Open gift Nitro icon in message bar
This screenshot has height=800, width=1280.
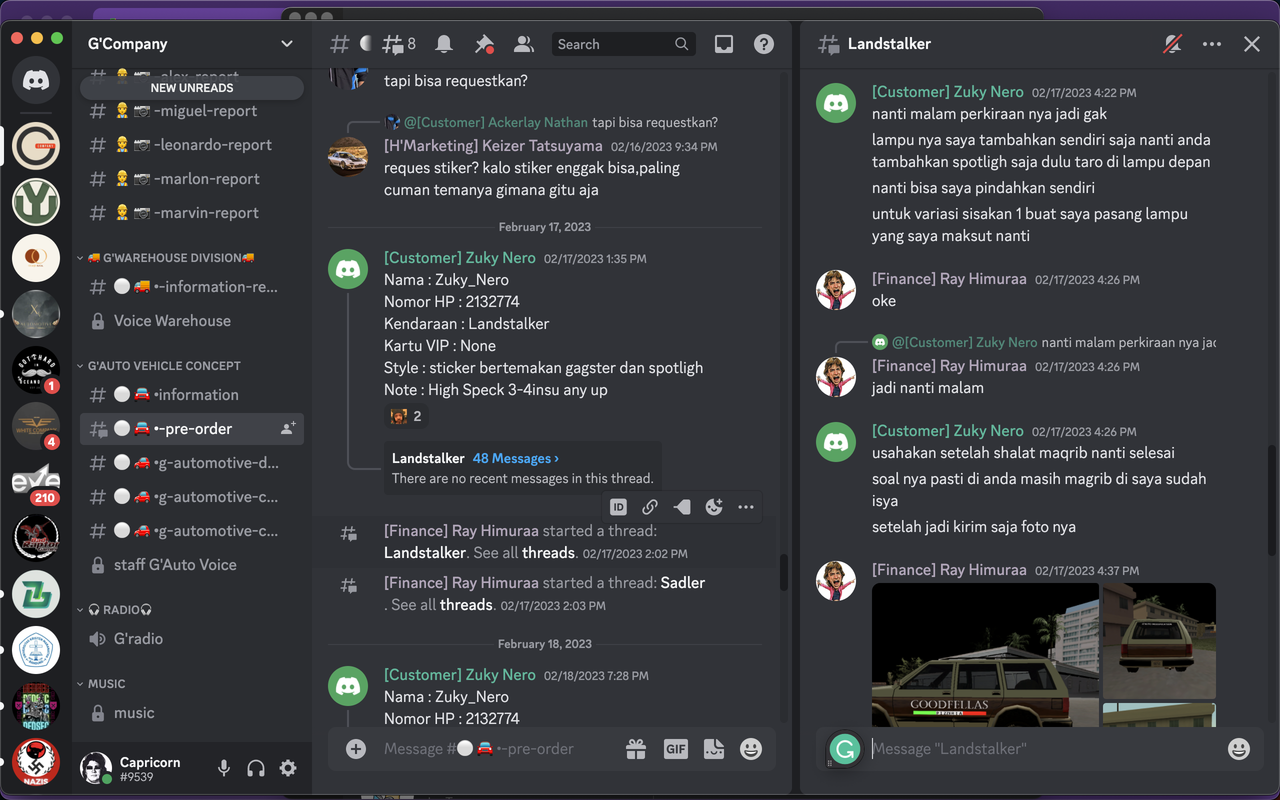pyautogui.click(x=636, y=749)
